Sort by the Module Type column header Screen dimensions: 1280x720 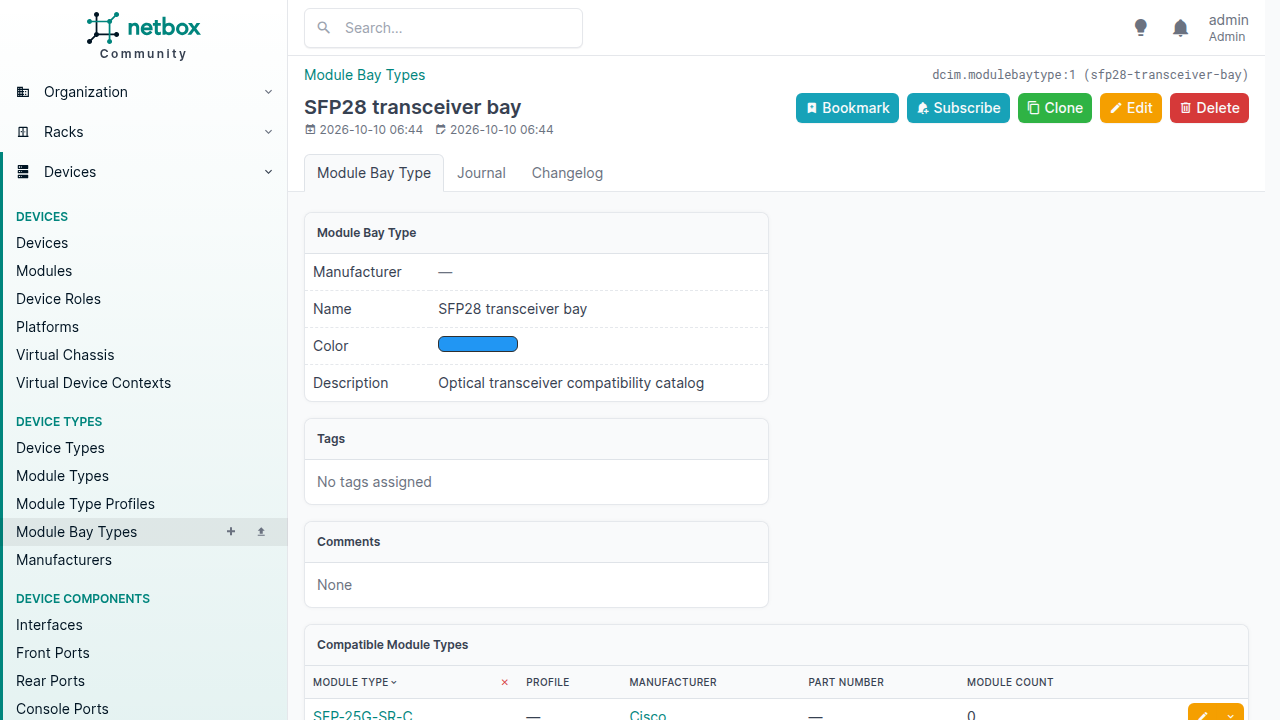pyautogui.click(x=355, y=682)
